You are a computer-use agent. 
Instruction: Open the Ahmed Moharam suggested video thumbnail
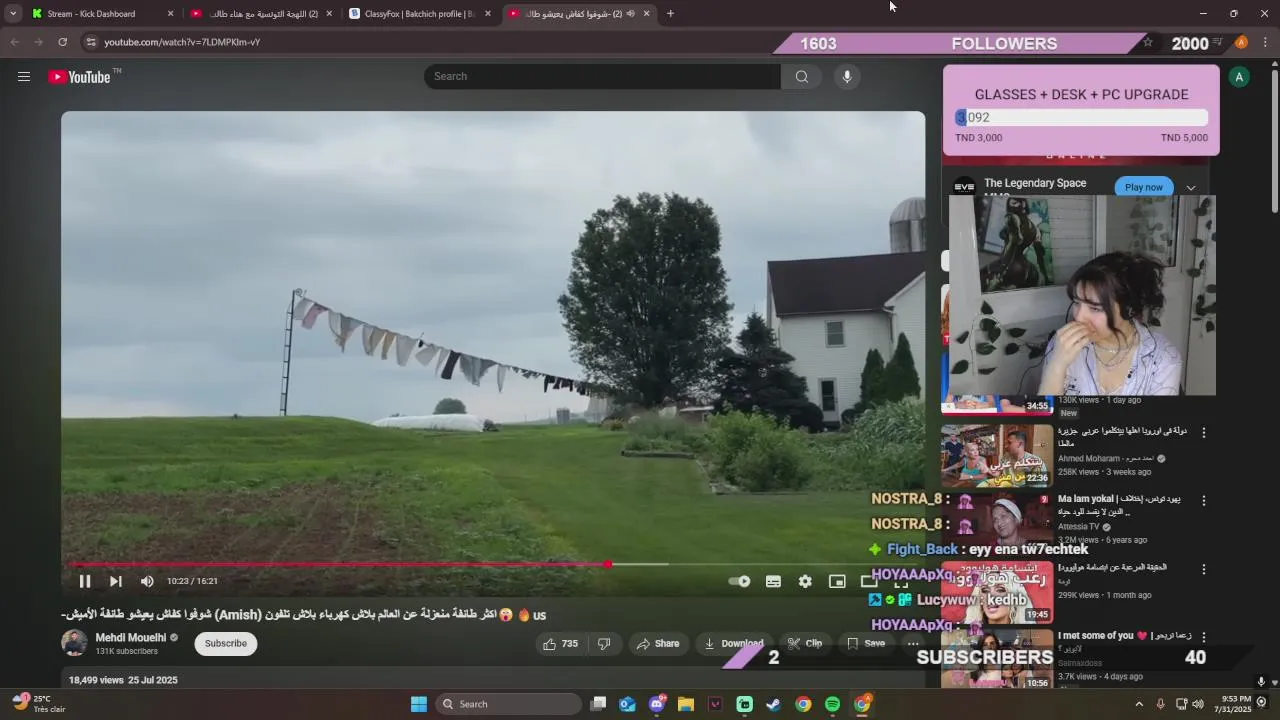coord(997,455)
